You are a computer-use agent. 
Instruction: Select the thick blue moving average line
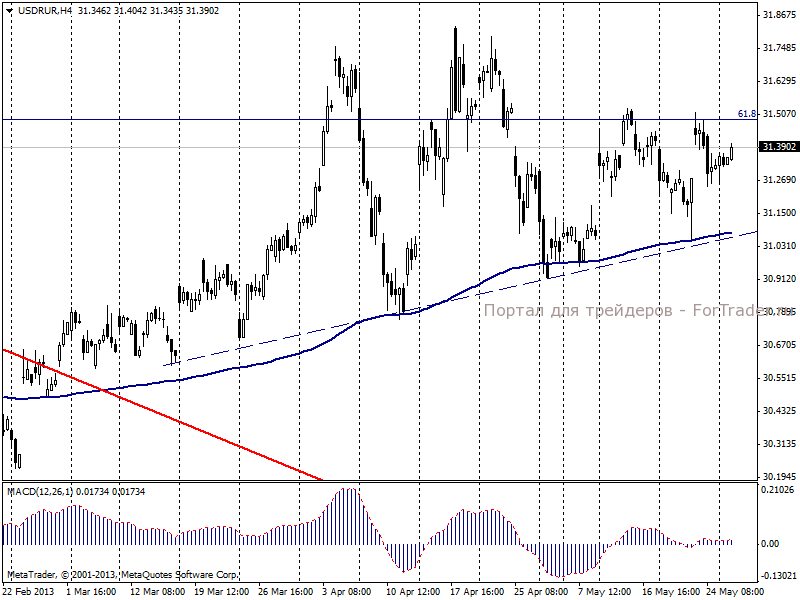(x=367, y=319)
